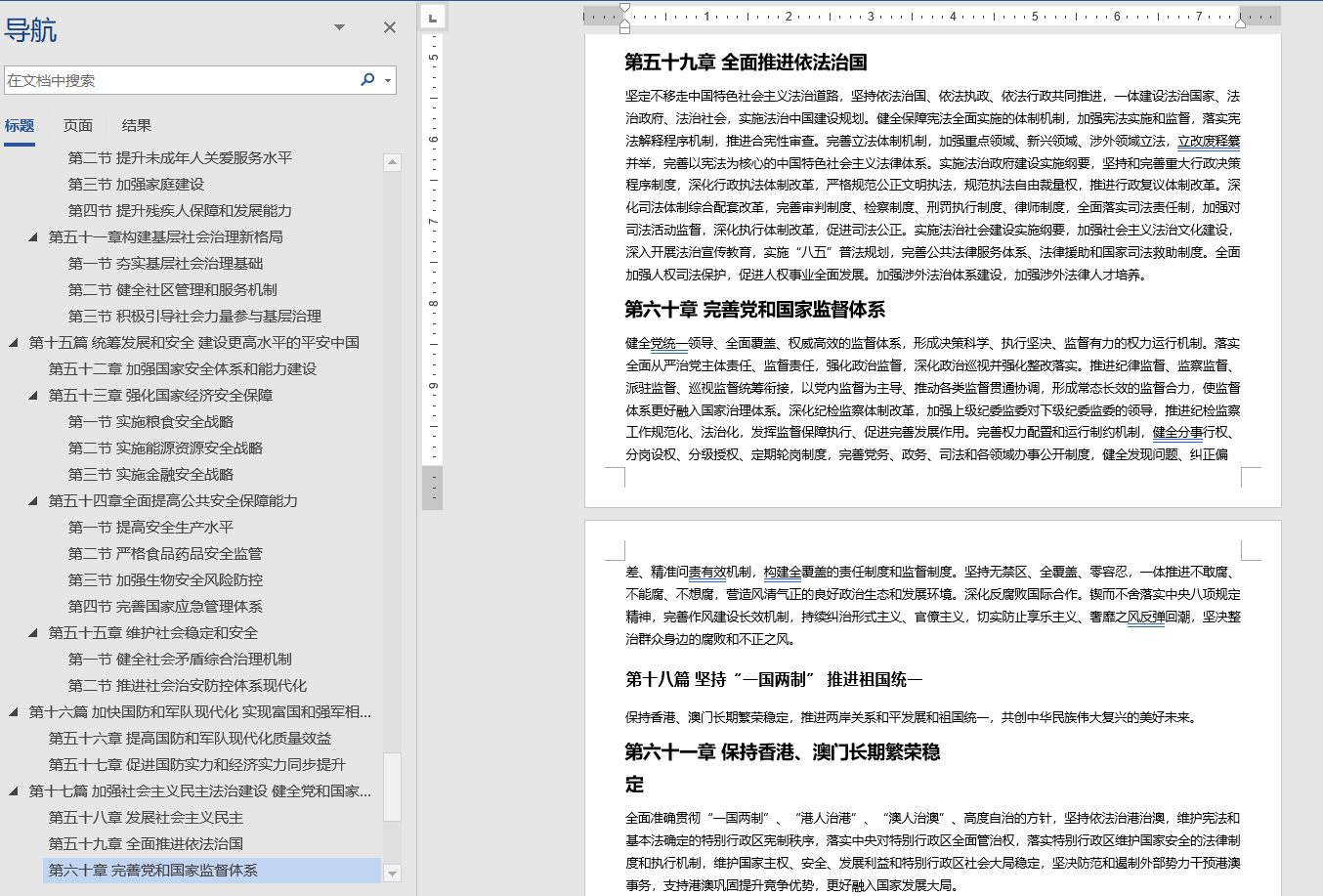
Task: Go to 第三节 加强生物安全风险防控
Action: (x=165, y=579)
